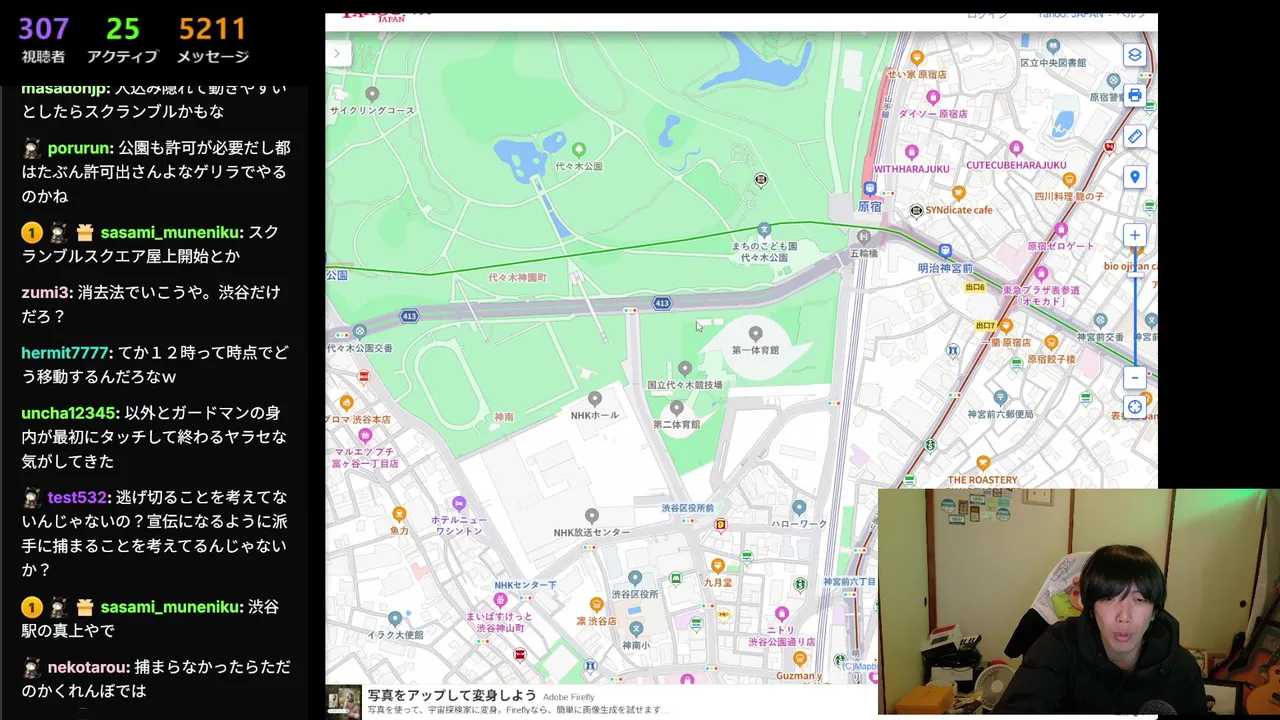Select the 魚力 restaurant icon
The width and height of the screenshot is (1280, 720).
coord(399,514)
